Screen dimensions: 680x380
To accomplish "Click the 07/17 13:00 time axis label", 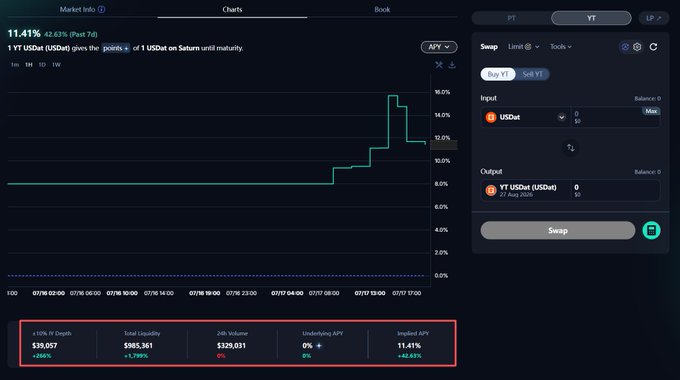I will tap(370, 293).
